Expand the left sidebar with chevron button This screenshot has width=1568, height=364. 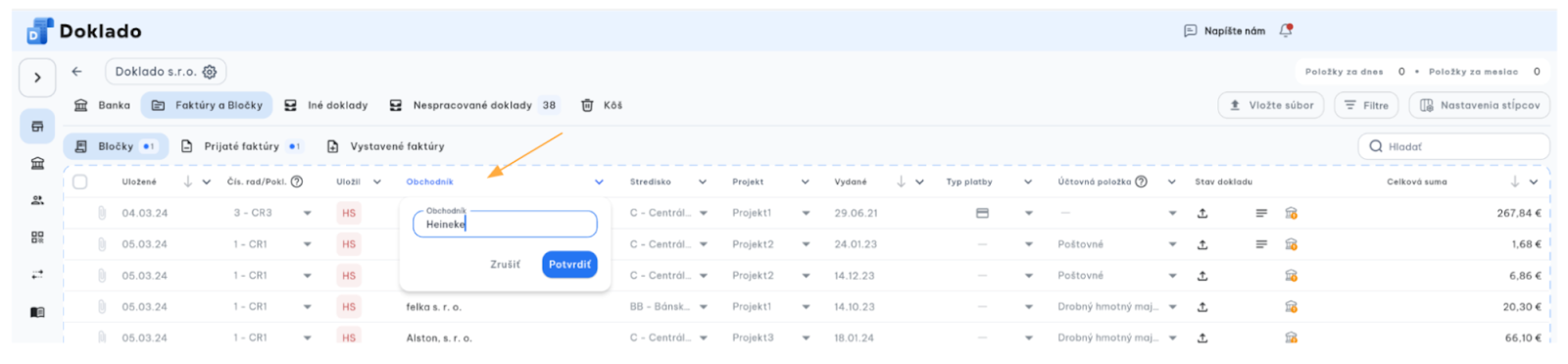click(37, 78)
